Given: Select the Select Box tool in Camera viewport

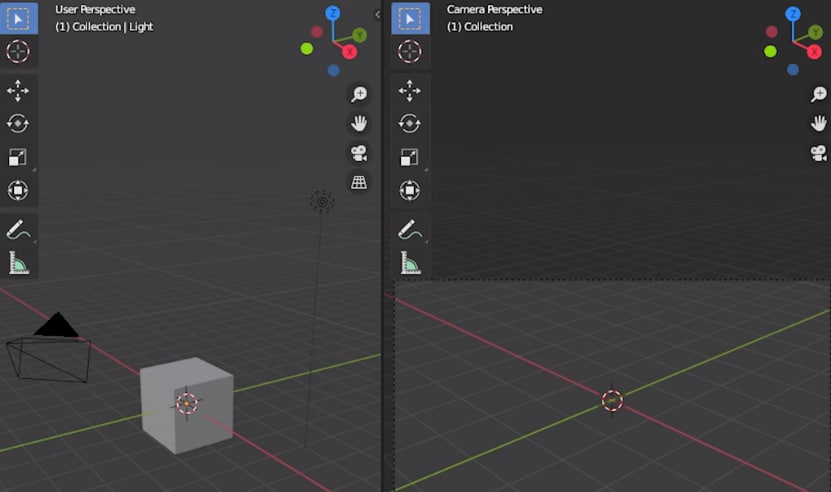Looking at the screenshot, I should [x=410, y=19].
